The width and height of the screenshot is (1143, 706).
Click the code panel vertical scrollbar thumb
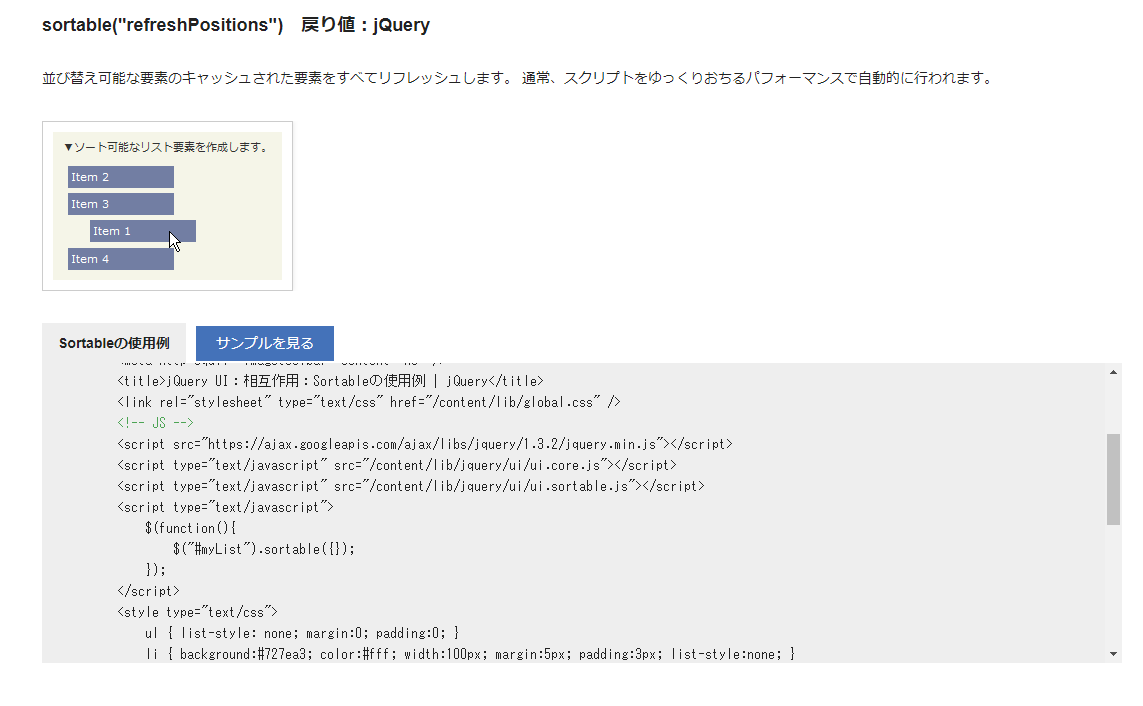(x=1113, y=479)
